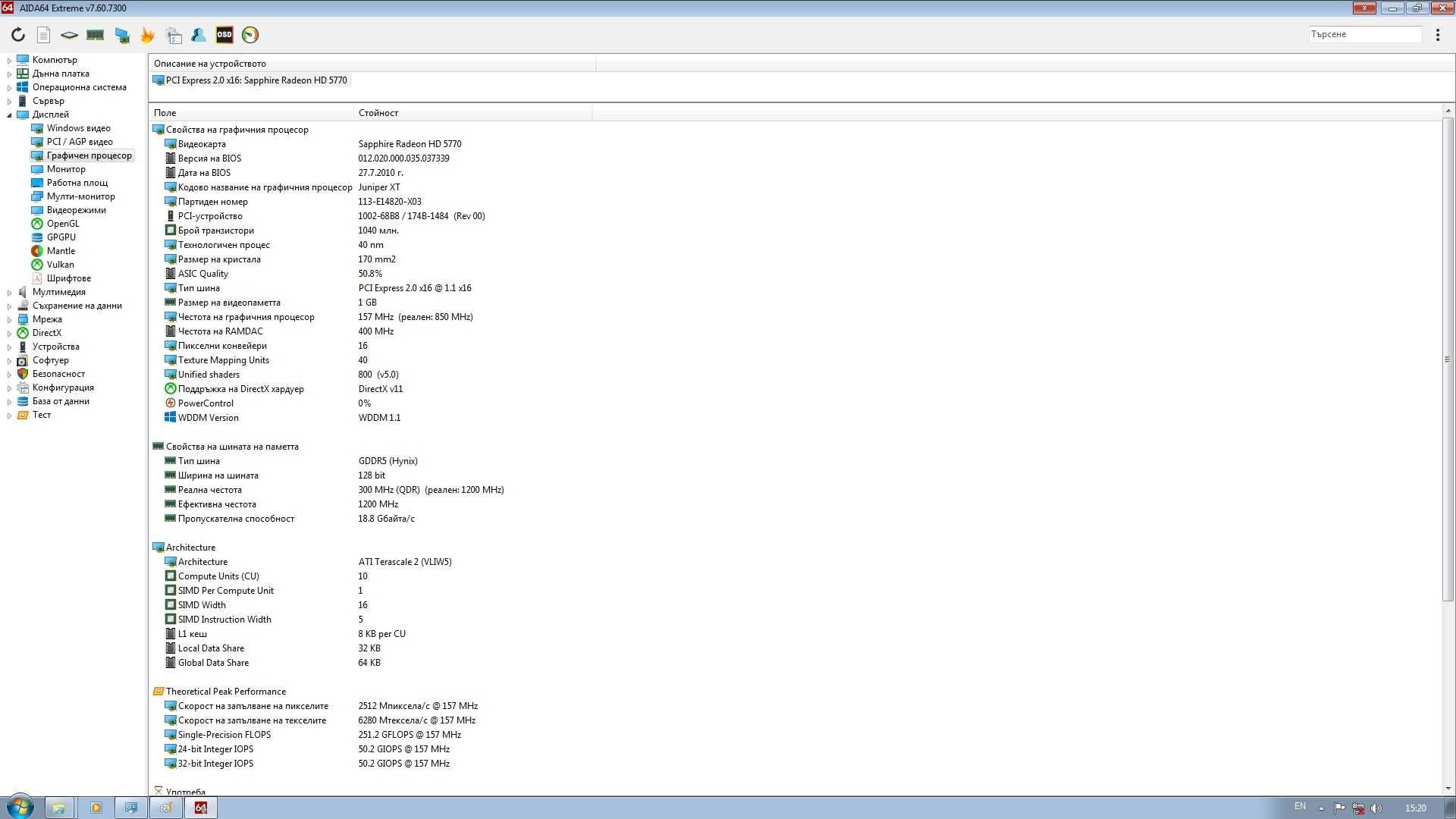Expand the Мултимедия tree node
The width and height of the screenshot is (1456, 819).
pyautogui.click(x=9, y=293)
